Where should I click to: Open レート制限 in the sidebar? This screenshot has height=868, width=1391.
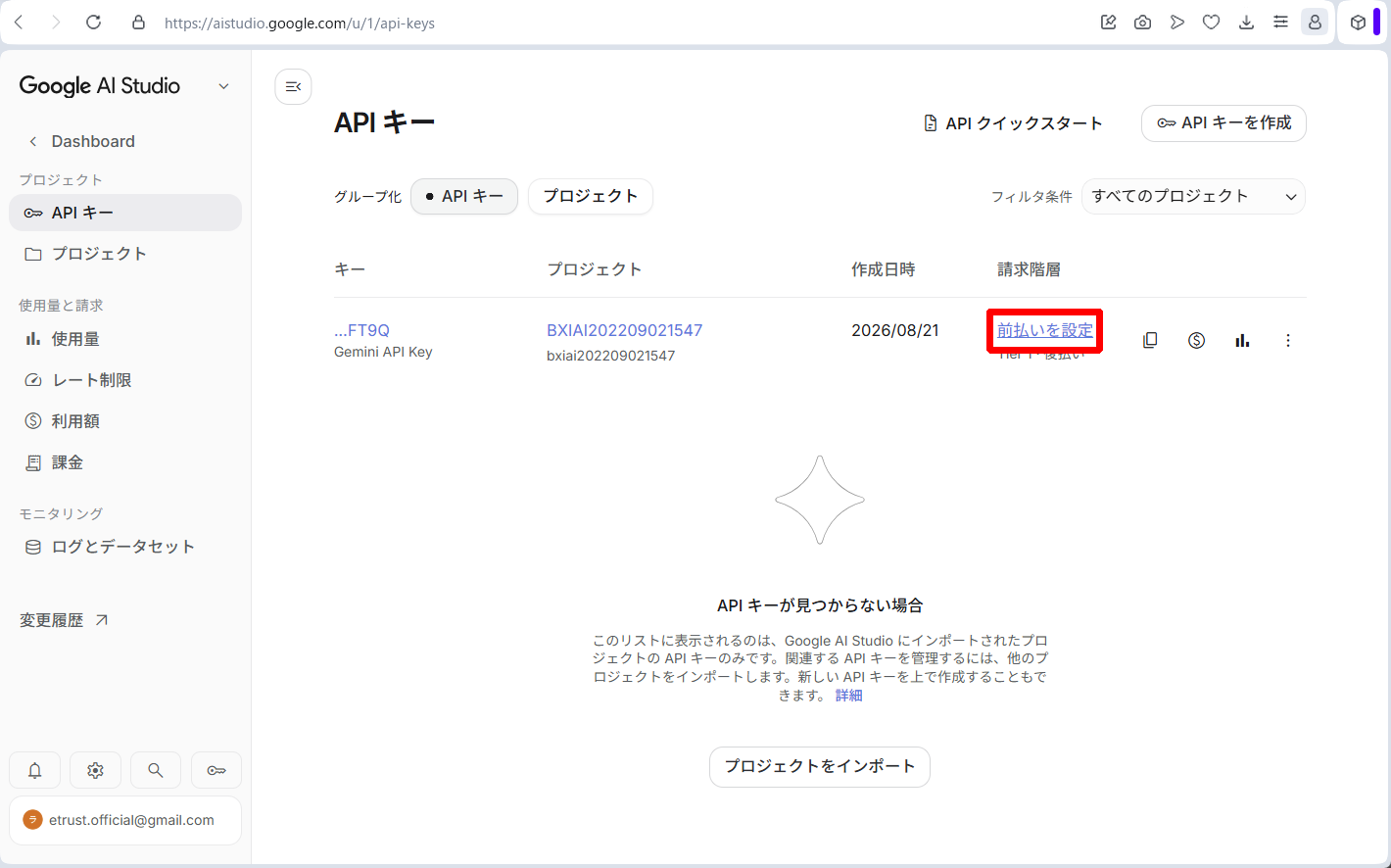pyautogui.click(x=125, y=380)
